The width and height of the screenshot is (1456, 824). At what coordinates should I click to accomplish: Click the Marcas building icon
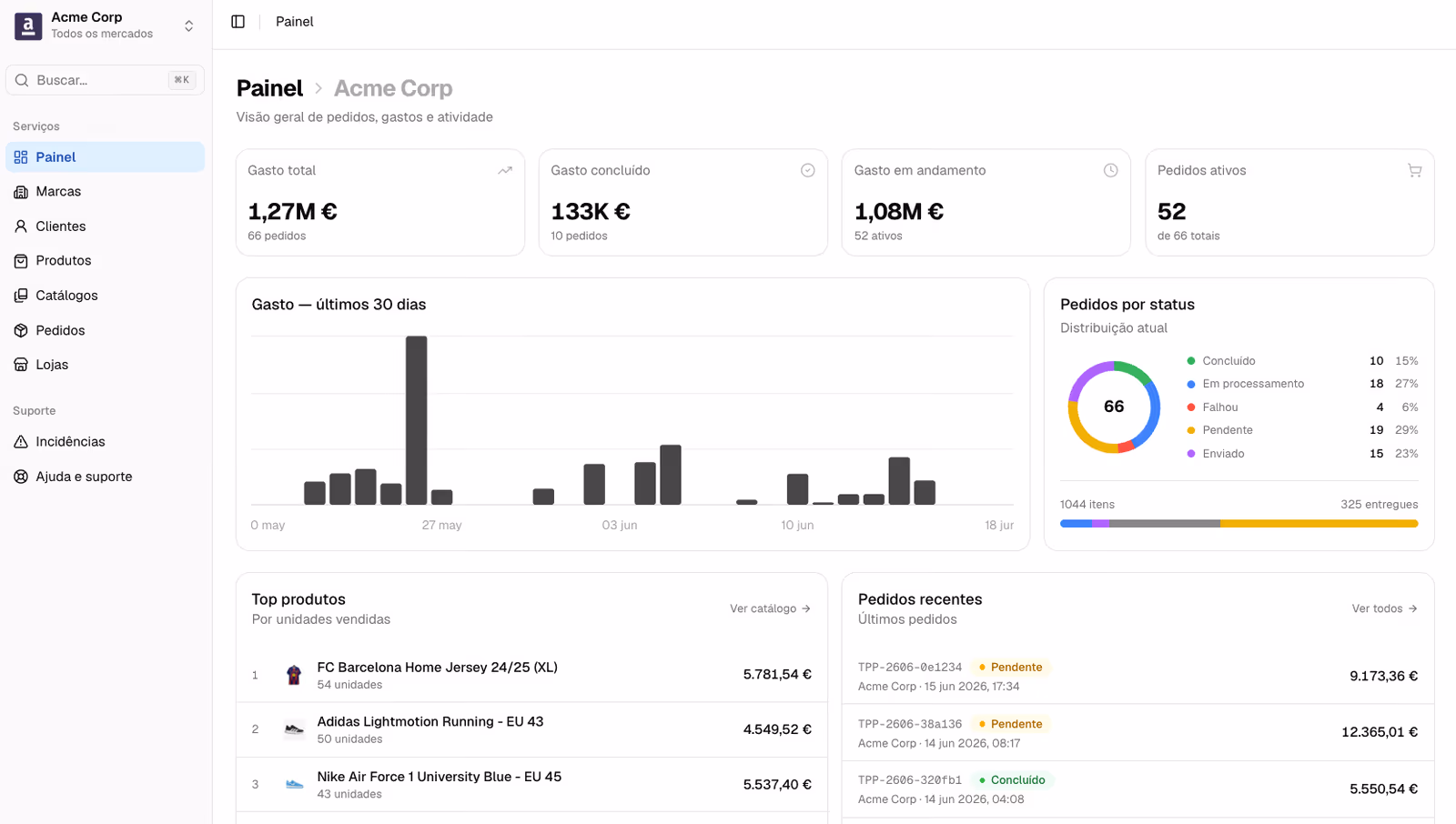[x=21, y=192]
